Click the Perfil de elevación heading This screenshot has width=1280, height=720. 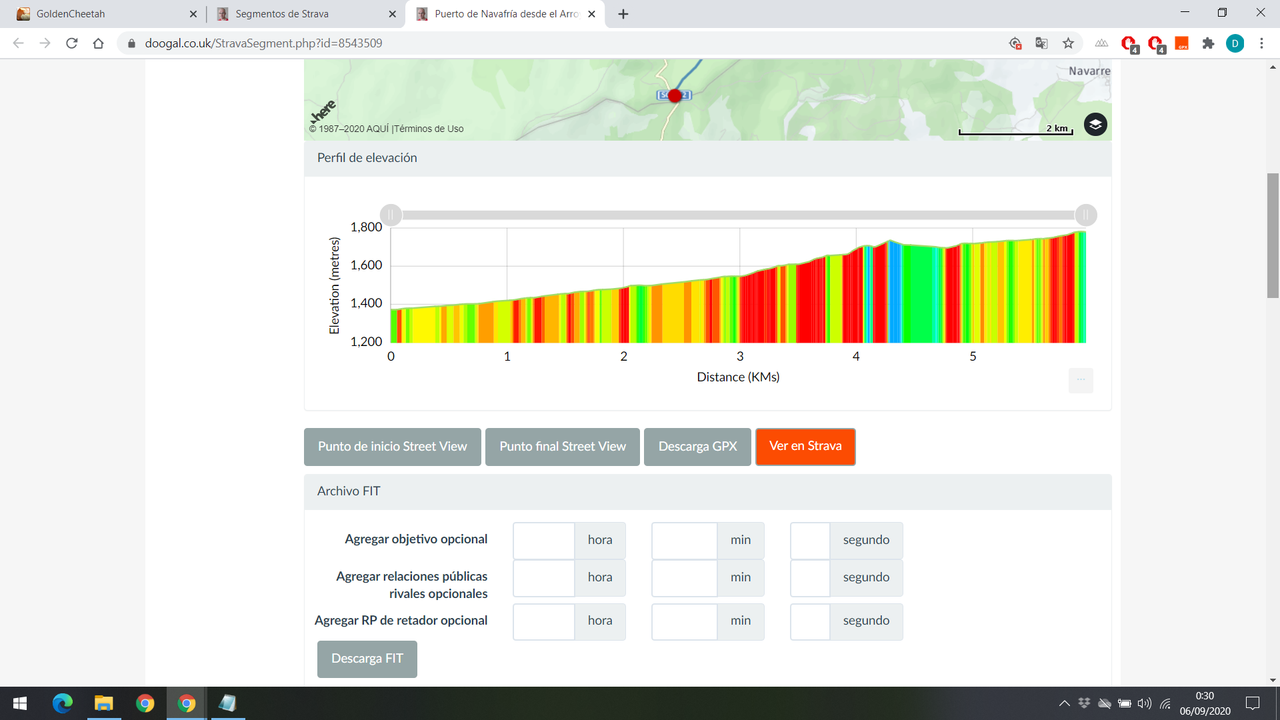367,158
